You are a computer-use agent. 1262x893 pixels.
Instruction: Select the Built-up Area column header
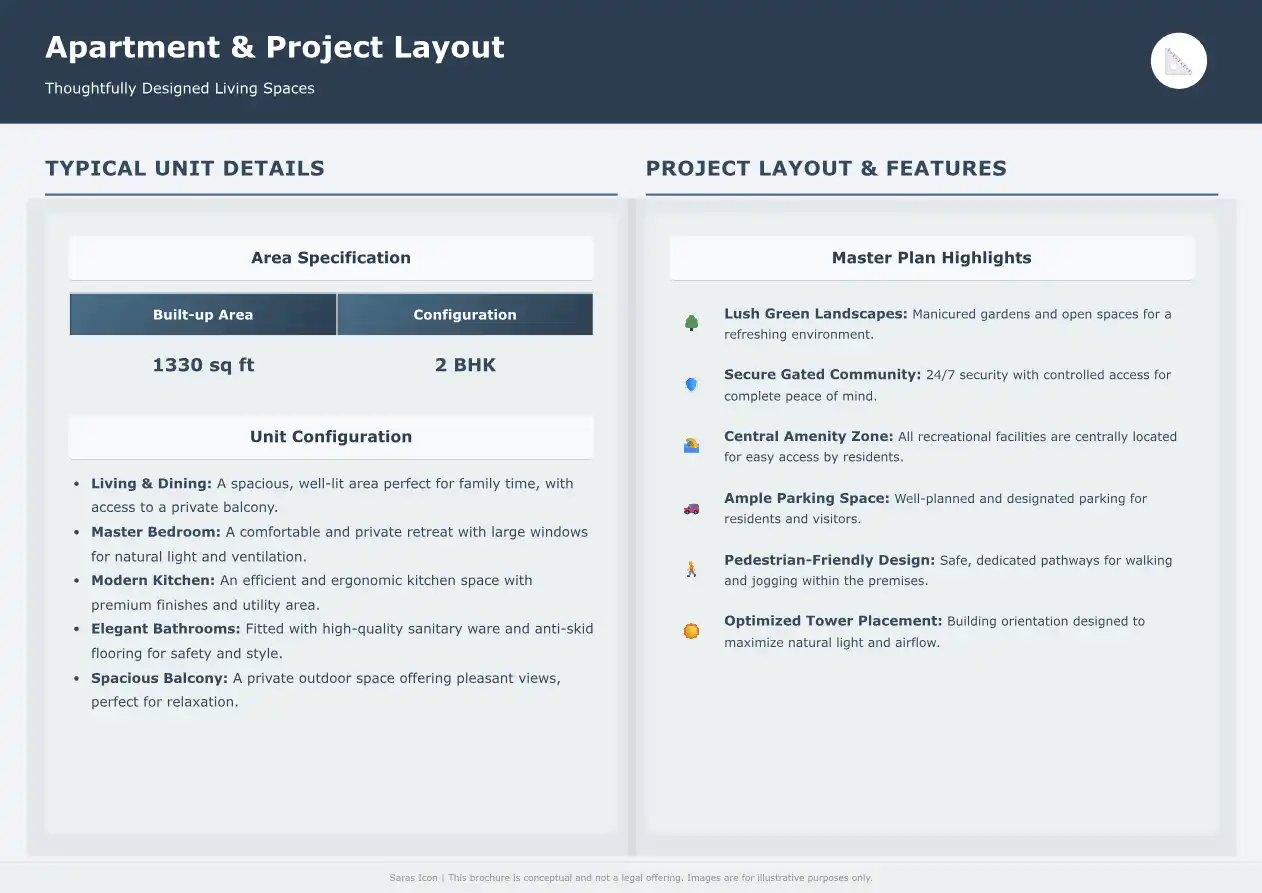(x=203, y=314)
